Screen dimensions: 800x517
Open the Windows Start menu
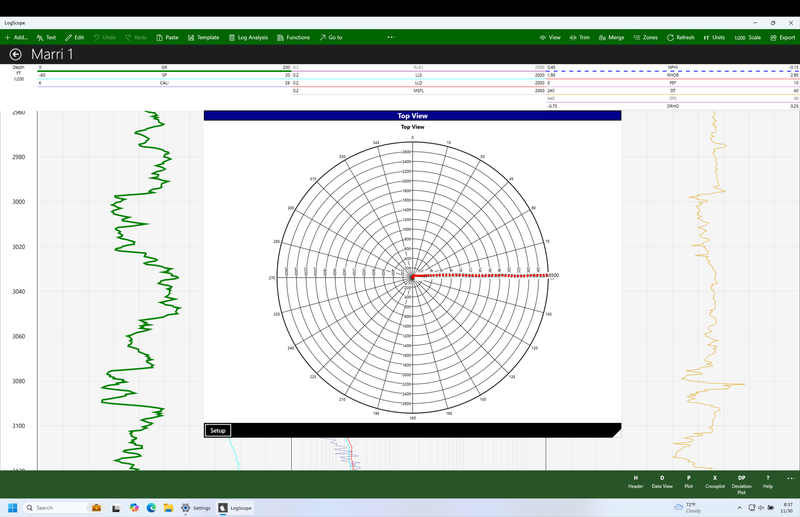tap(13, 508)
